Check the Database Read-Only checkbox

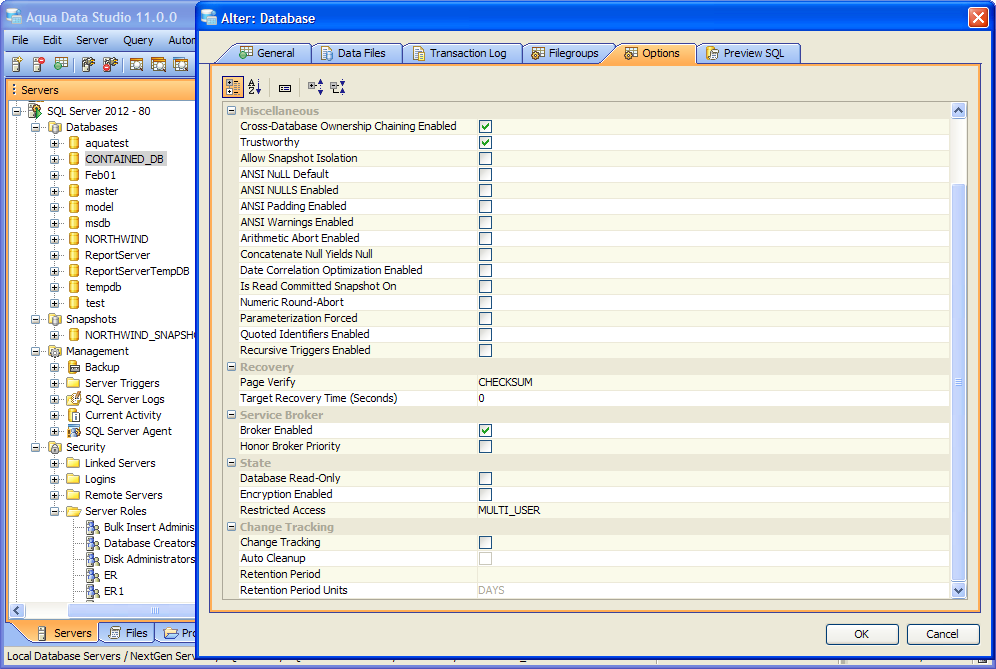pyautogui.click(x=485, y=478)
